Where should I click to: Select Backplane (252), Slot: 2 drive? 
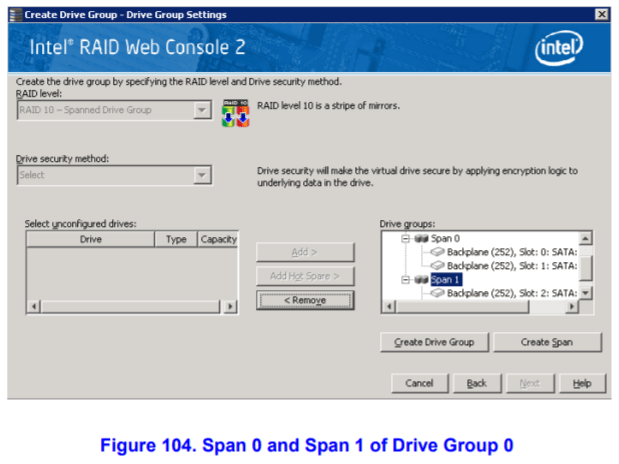512,293
